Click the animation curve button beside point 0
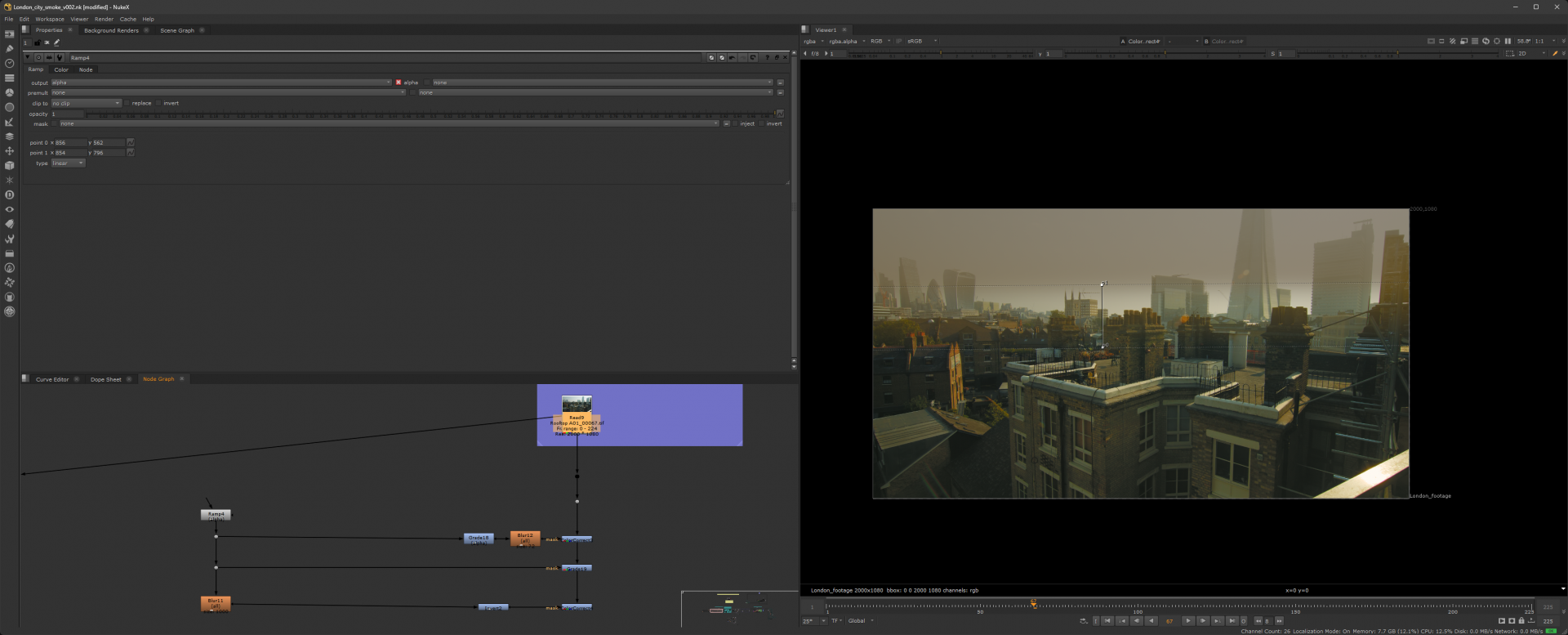The image size is (1568, 635). 131,142
